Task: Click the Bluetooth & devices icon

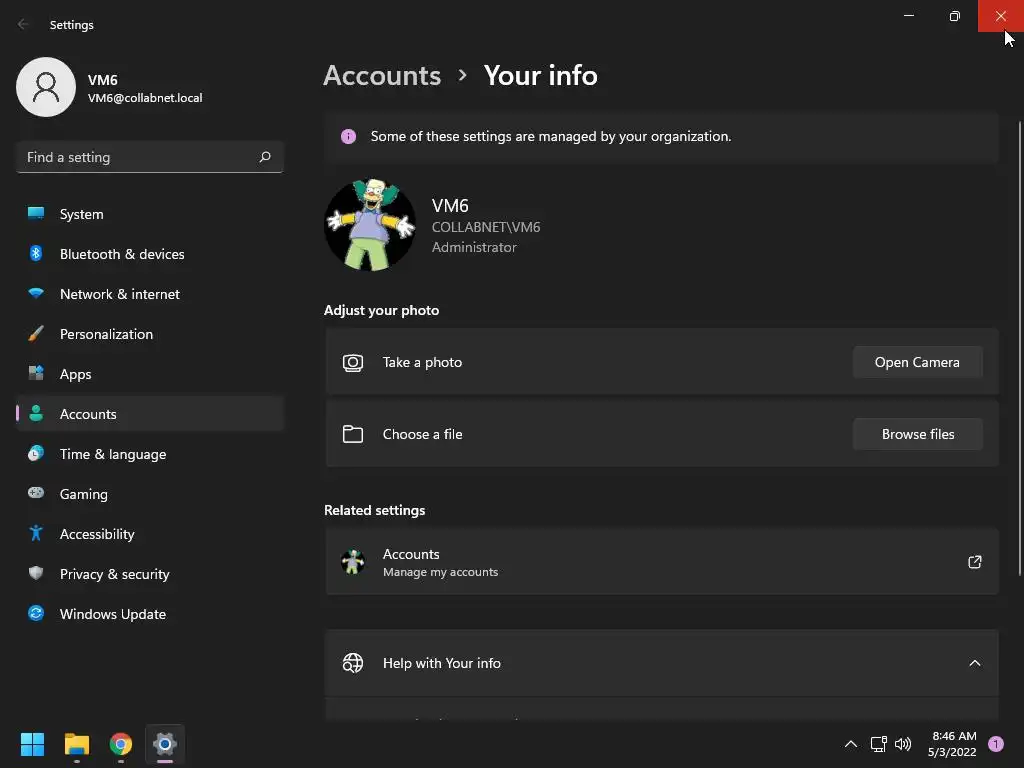Action: click(x=36, y=254)
